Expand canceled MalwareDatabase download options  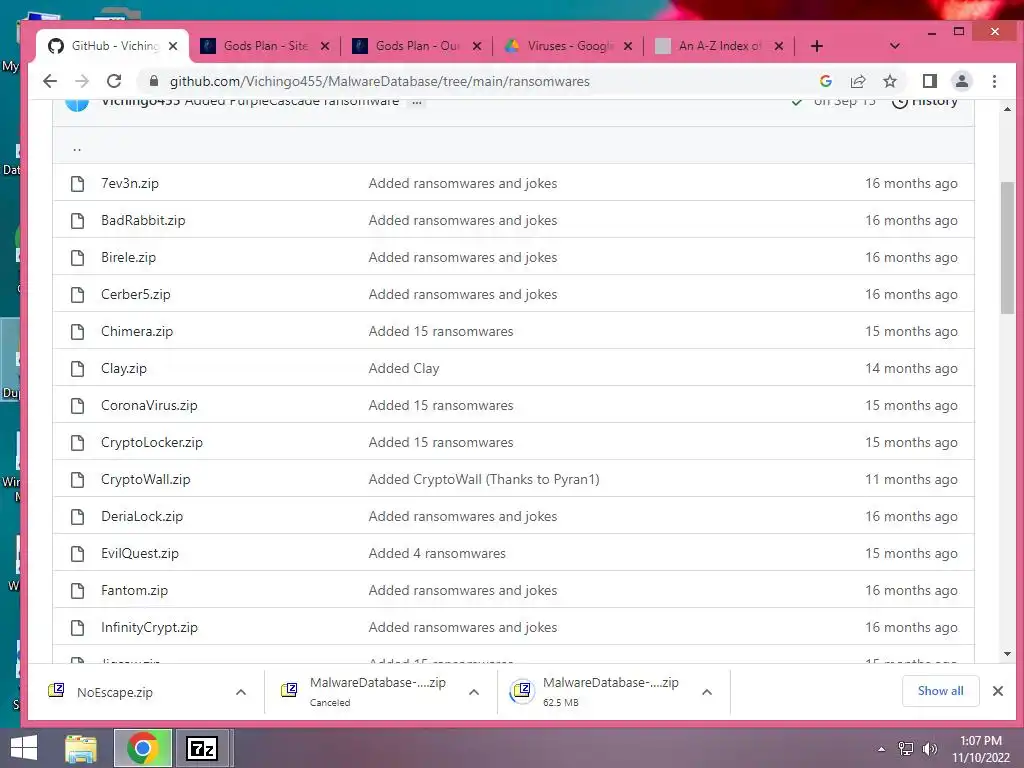tap(474, 692)
